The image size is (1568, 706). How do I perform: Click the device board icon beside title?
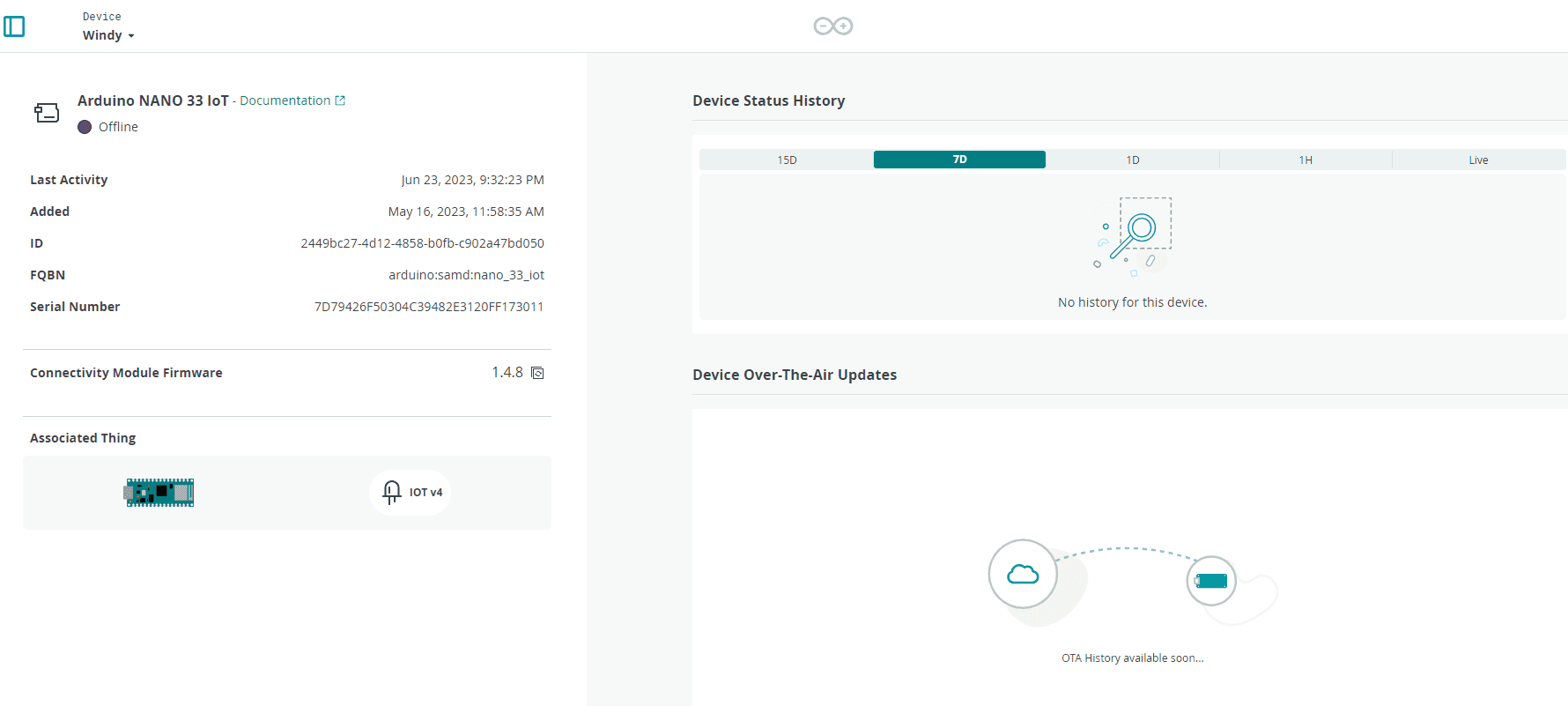47,113
